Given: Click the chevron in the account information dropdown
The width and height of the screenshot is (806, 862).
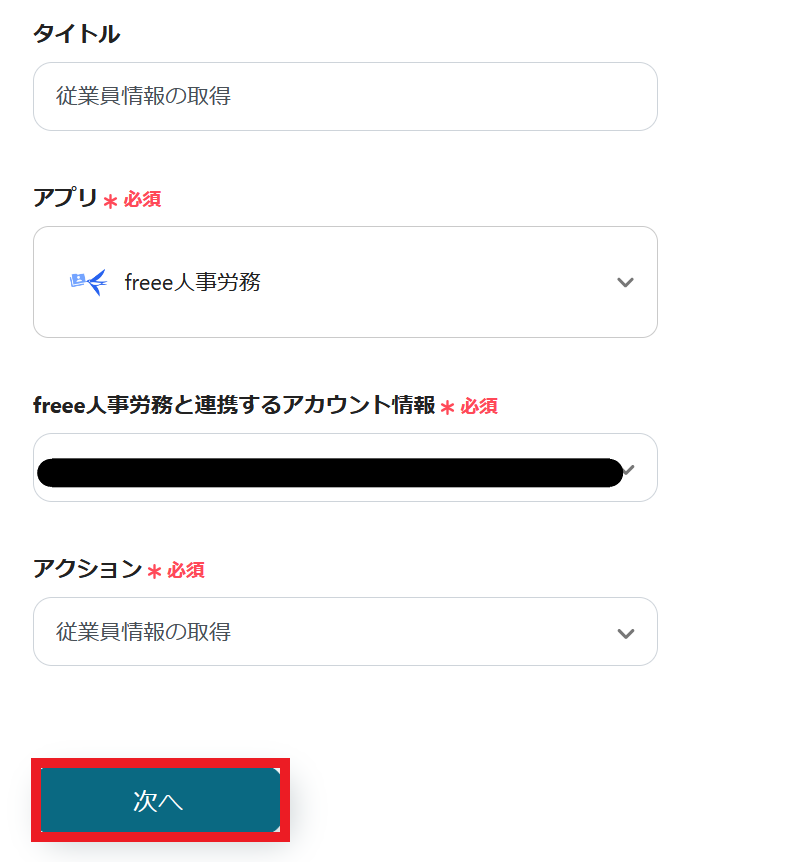Looking at the screenshot, I should click(x=629, y=469).
